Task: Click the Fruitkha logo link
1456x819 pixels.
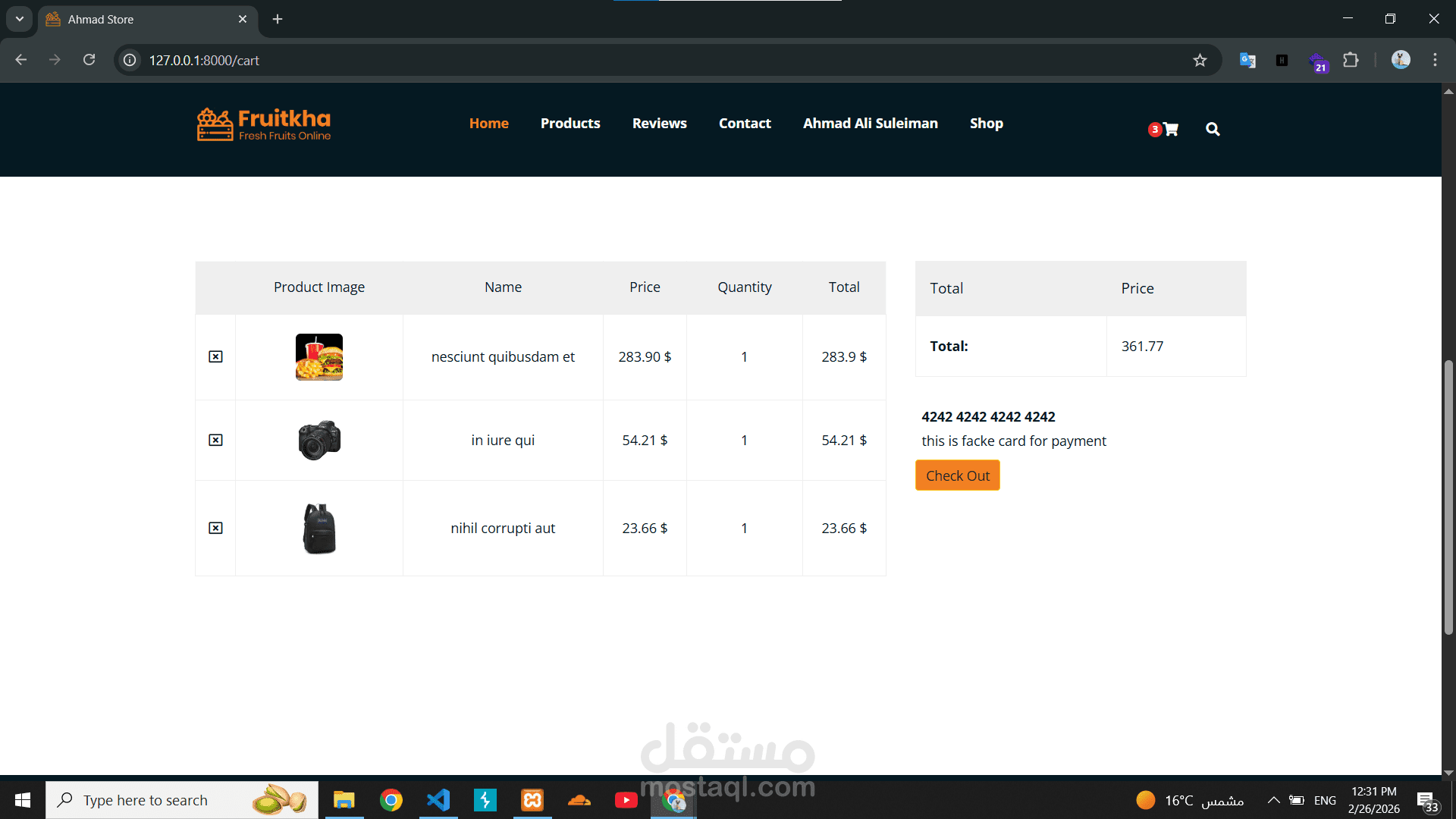Action: click(x=264, y=124)
